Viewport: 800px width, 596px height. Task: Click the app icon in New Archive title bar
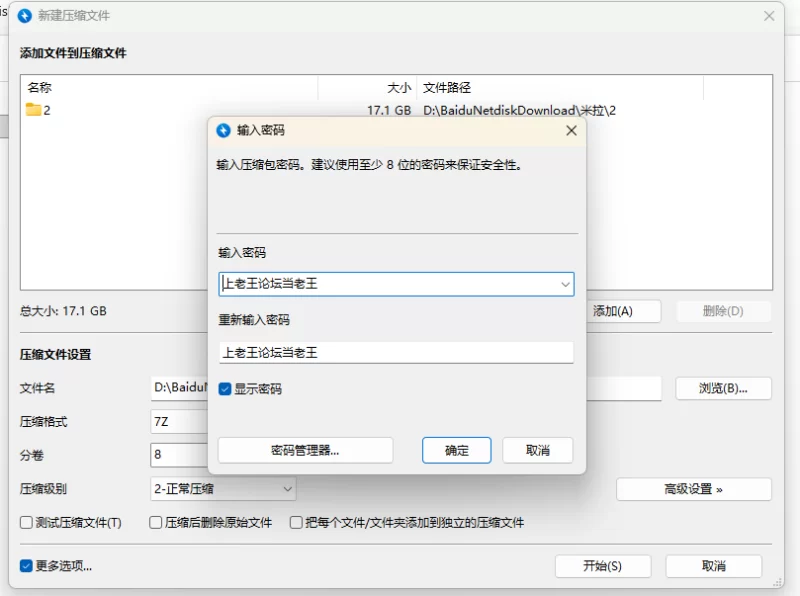pyautogui.click(x=25, y=16)
